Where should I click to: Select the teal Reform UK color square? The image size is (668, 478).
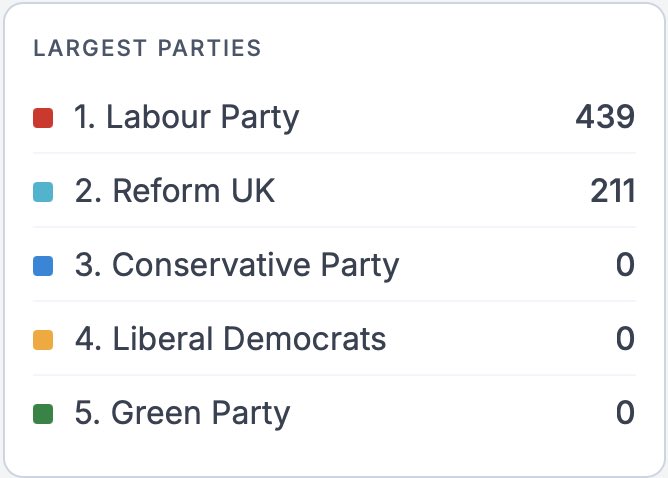tap(43, 192)
